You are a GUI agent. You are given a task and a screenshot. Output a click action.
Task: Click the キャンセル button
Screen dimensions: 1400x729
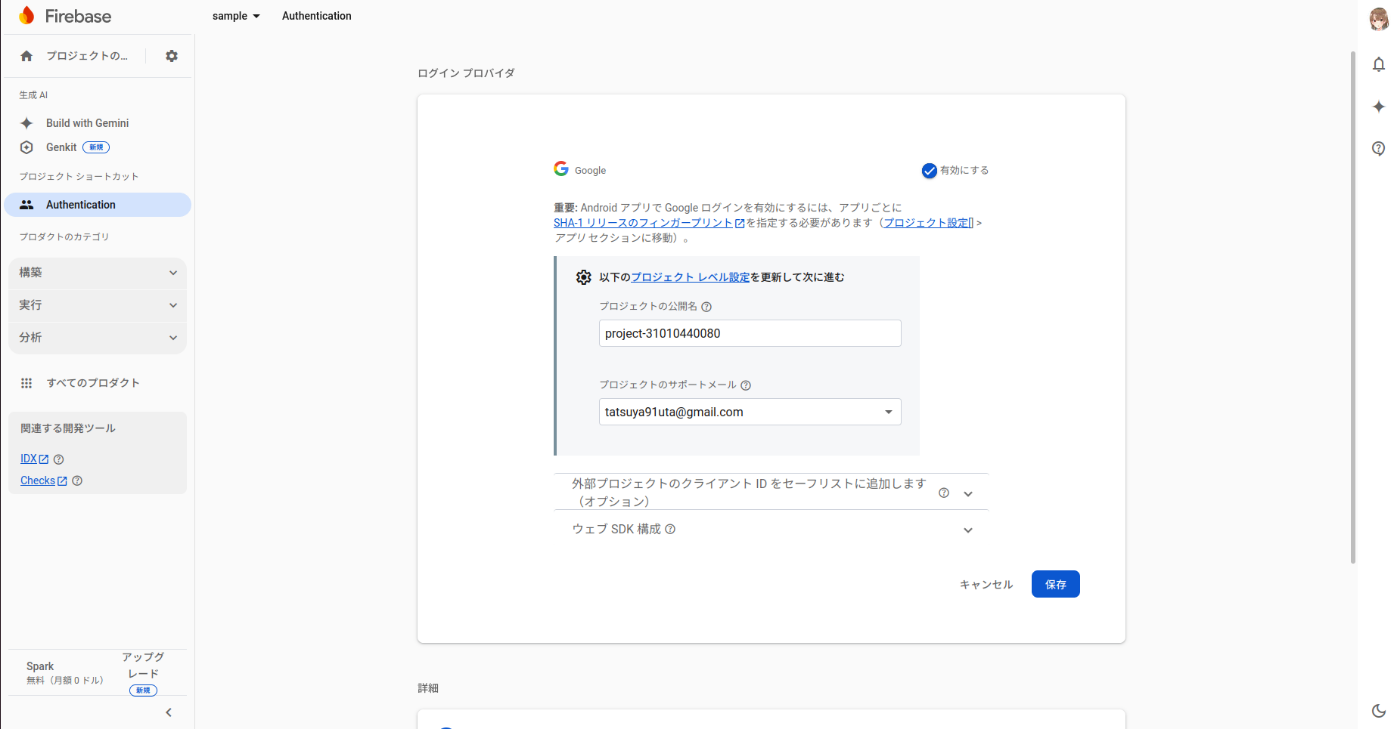pos(986,585)
